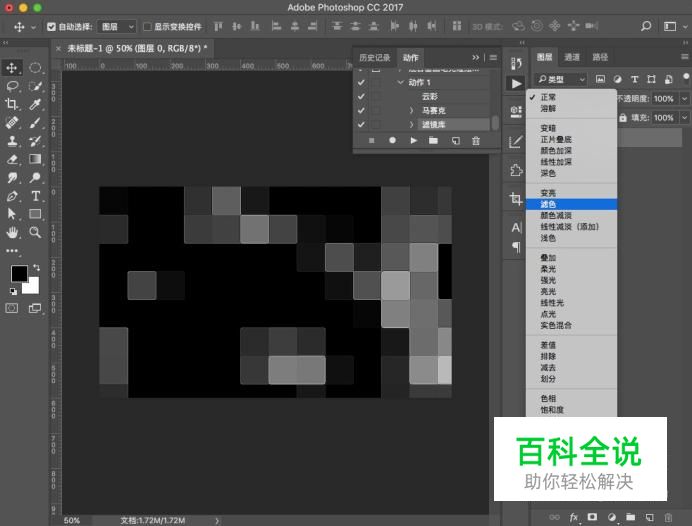Viewport: 692px width, 526px height.
Task: Select the Lasso tool
Action: [12, 86]
